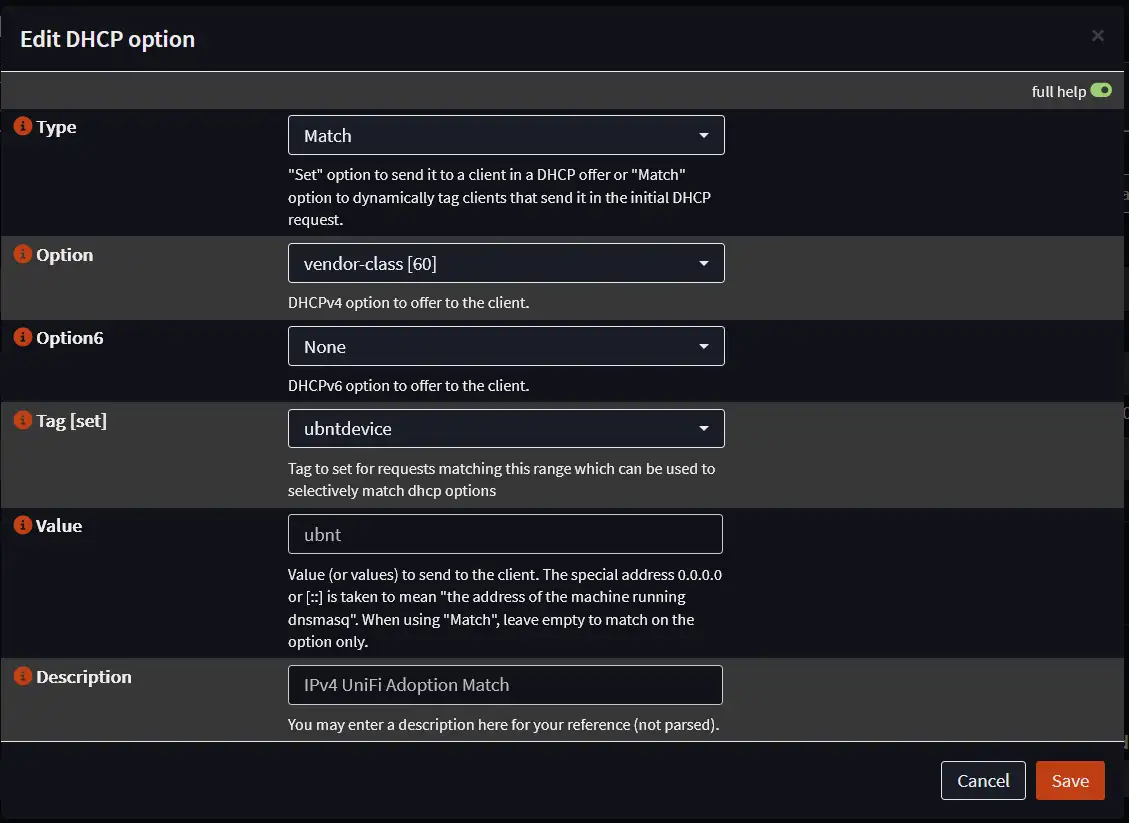Click the "Tag [set]" field label
The image size is (1129, 823).
(x=71, y=421)
